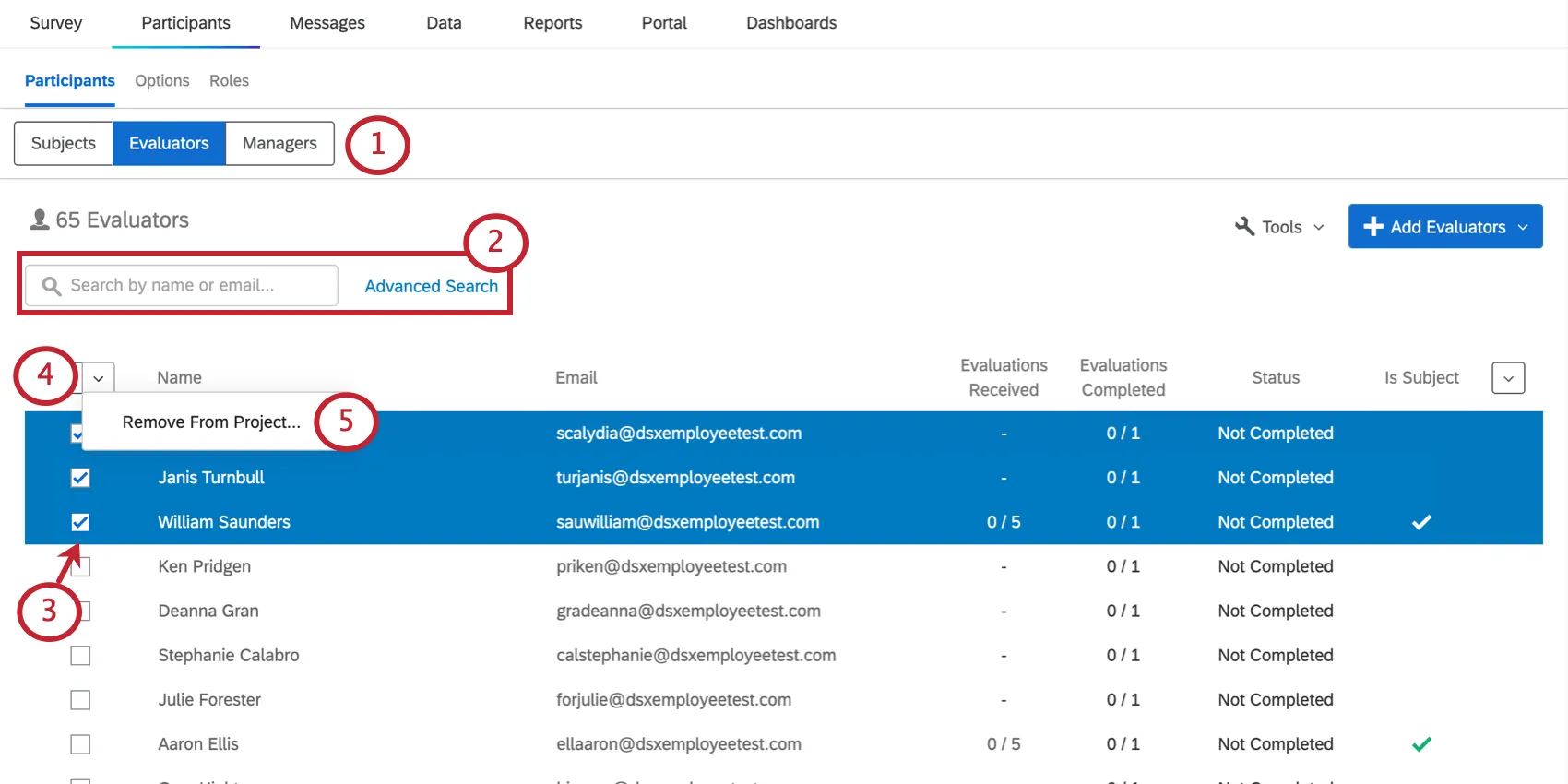Screen dimensions: 1568x784
Task: Click the white checkmark in William Saunders row
Action: coord(1421,522)
